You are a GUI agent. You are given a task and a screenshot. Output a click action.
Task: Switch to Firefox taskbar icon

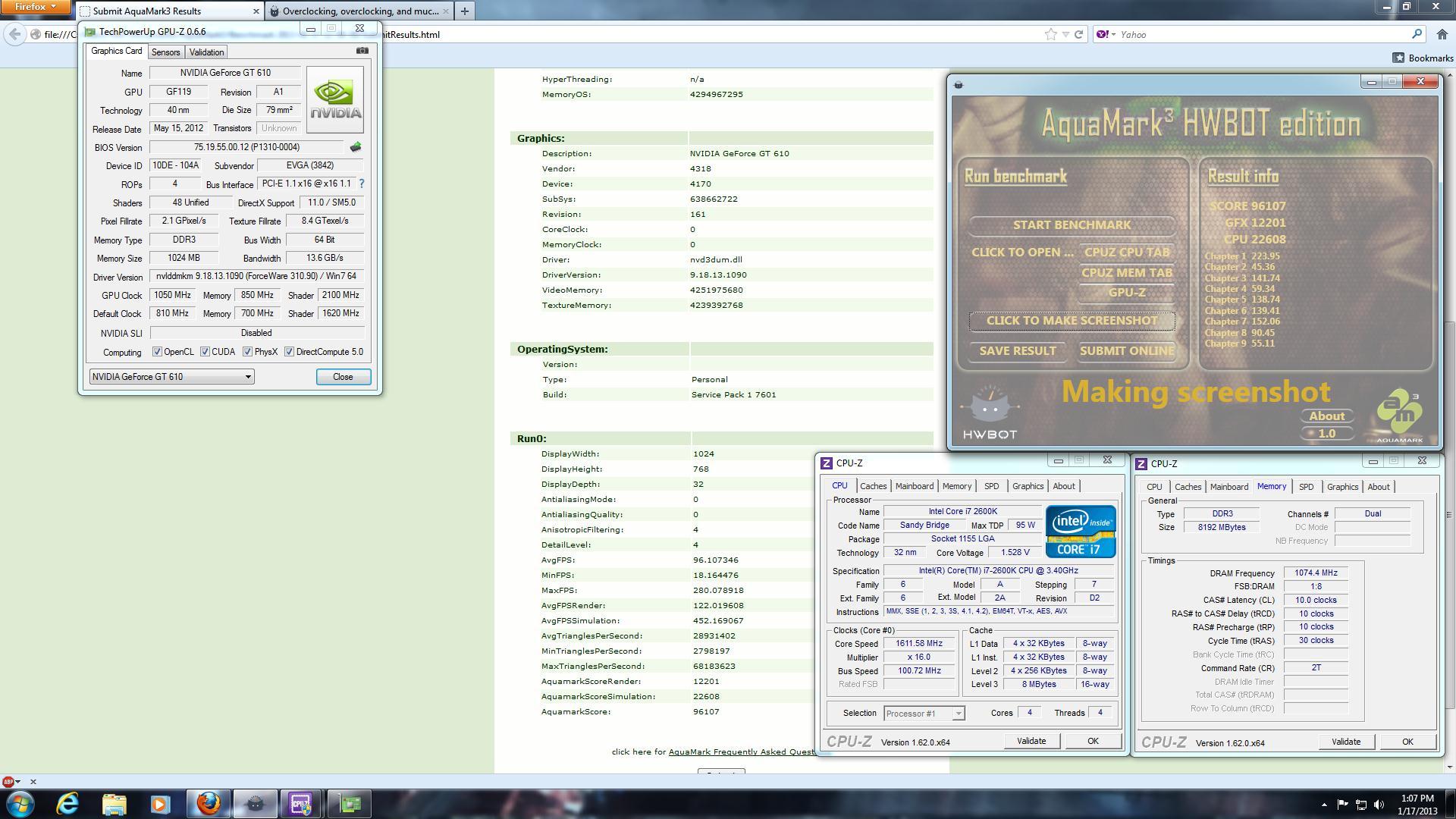click(x=208, y=804)
